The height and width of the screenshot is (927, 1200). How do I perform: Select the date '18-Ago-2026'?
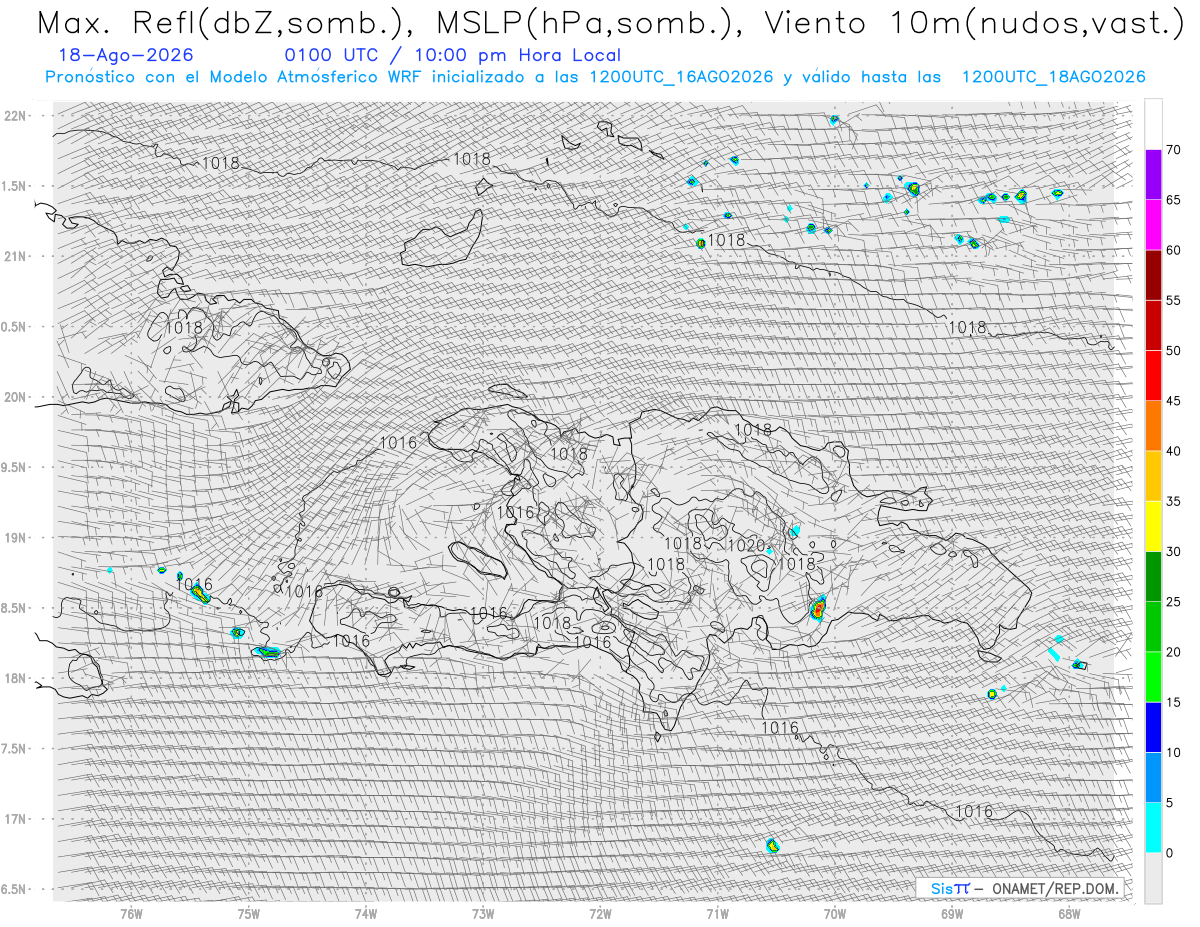126,55
